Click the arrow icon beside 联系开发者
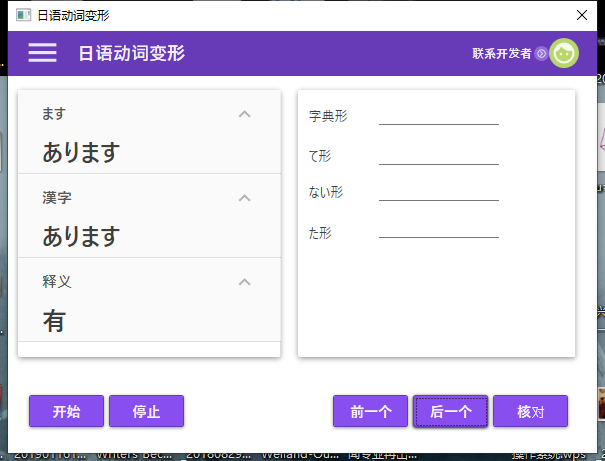Screen dimensions: 605x461 541,54
